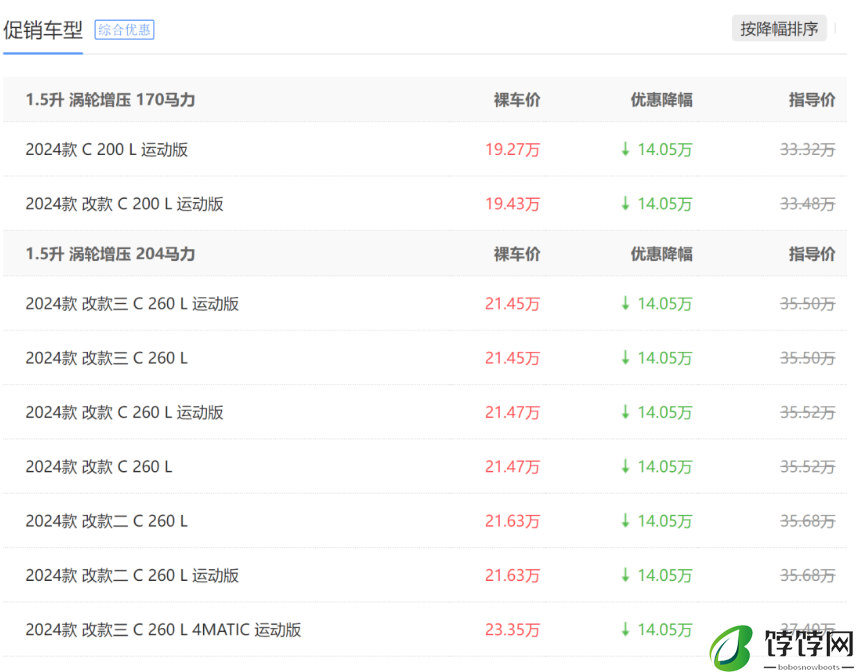Open 2024款 改款 C 260 L 运动版
The height and width of the screenshot is (672, 857).
124,412
